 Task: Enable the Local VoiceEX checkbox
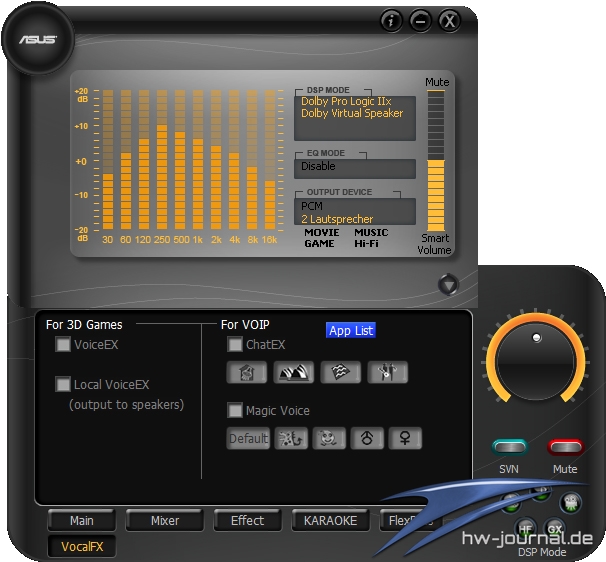click(63, 384)
